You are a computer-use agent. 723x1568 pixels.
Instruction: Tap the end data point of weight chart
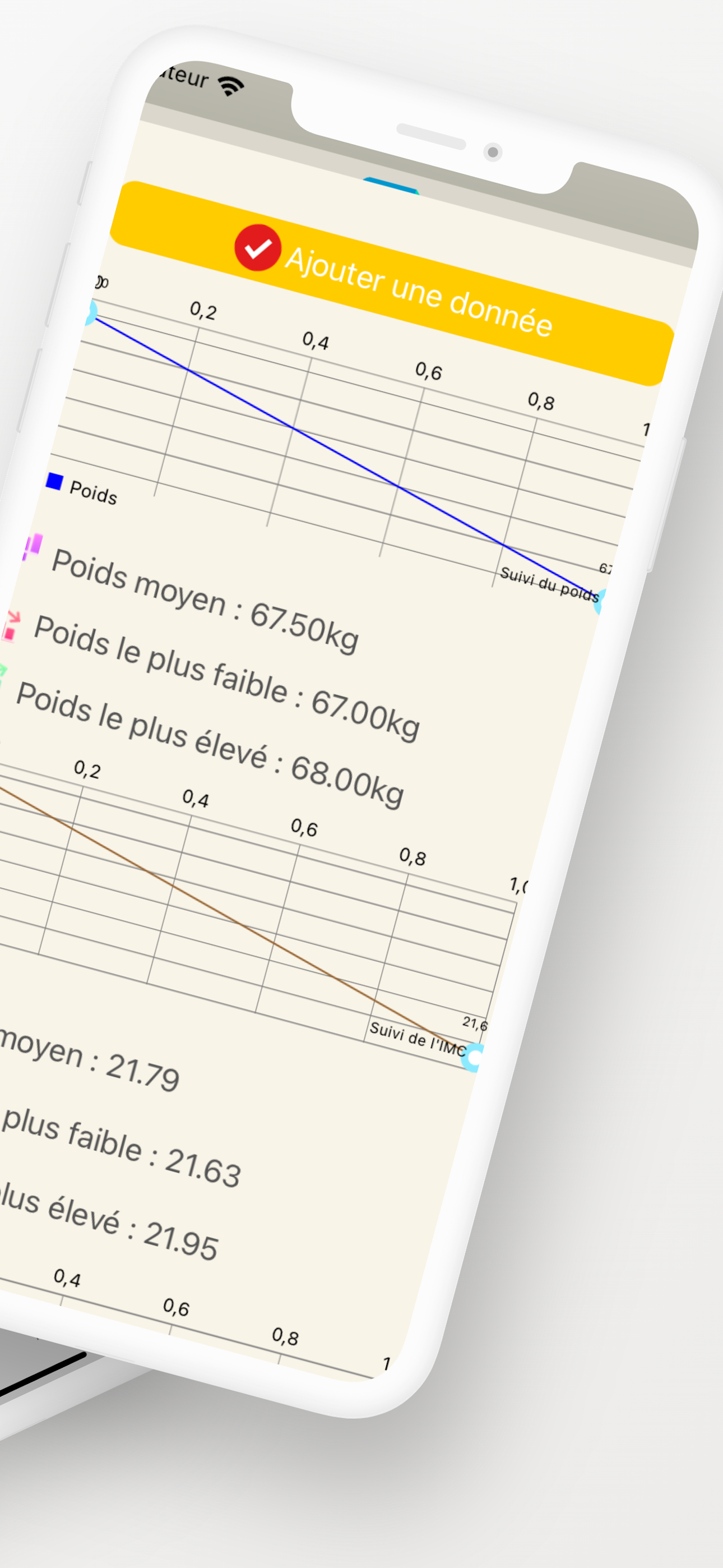[601, 601]
